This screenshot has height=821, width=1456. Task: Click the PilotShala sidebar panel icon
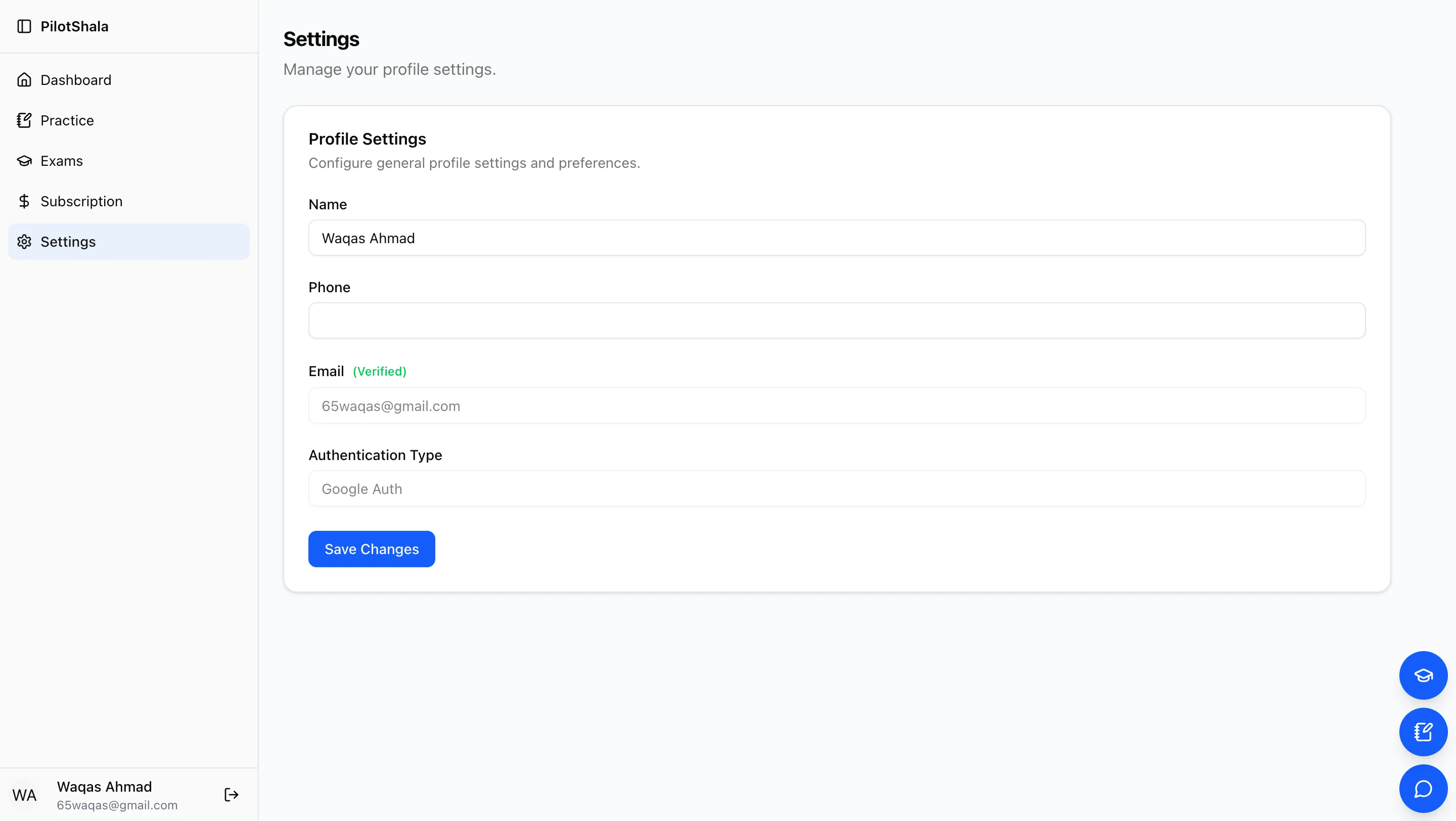pyautogui.click(x=24, y=26)
